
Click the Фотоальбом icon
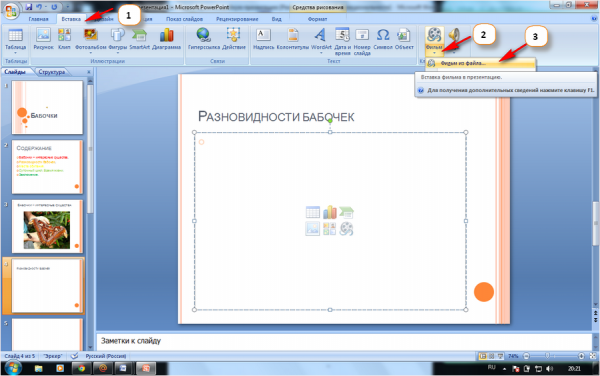tap(90, 35)
